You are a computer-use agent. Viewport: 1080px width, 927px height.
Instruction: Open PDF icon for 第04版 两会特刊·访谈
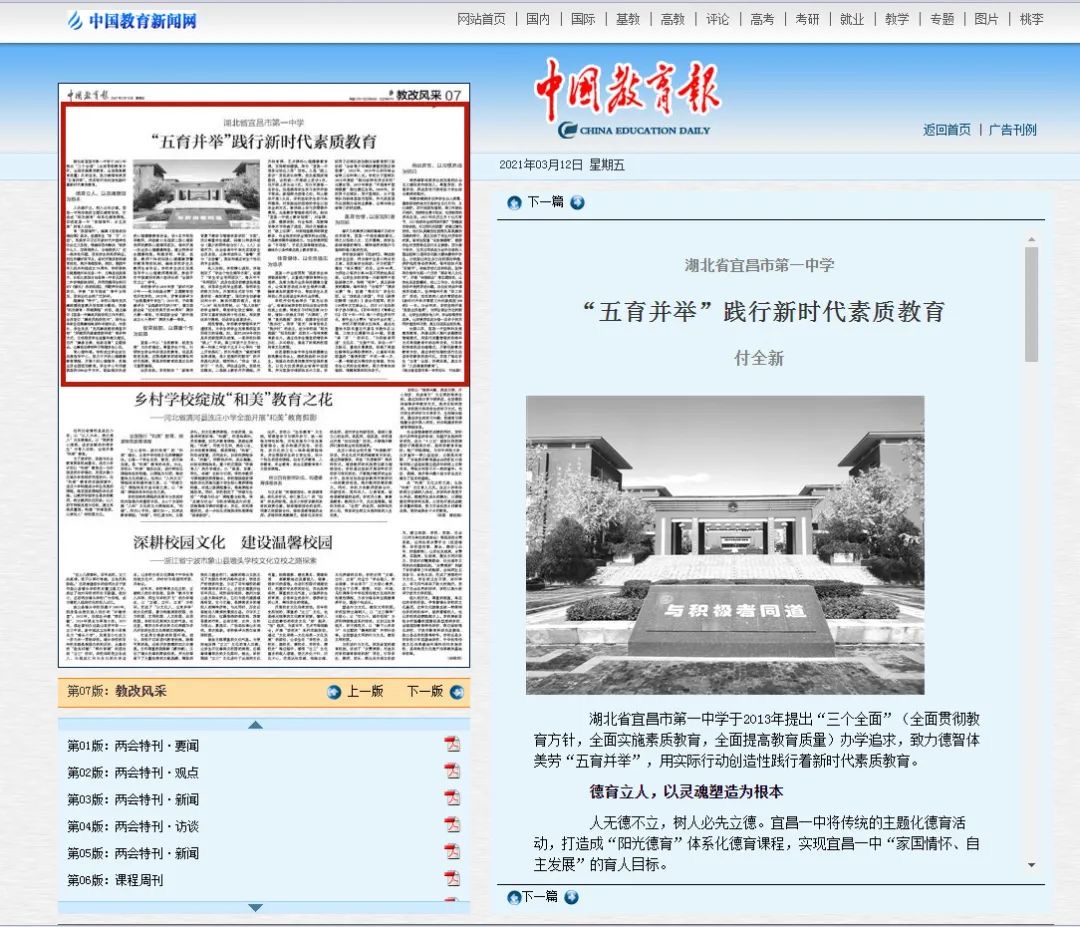coord(452,825)
